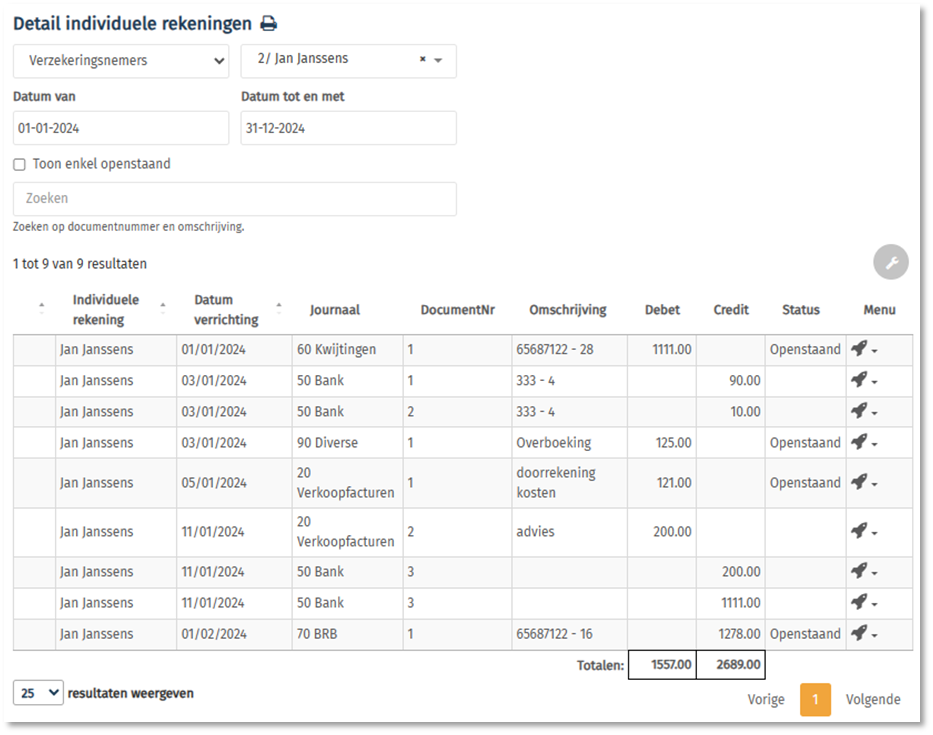Print the Detail individuele rekeningen page
This screenshot has width=933, height=735.
269,24
